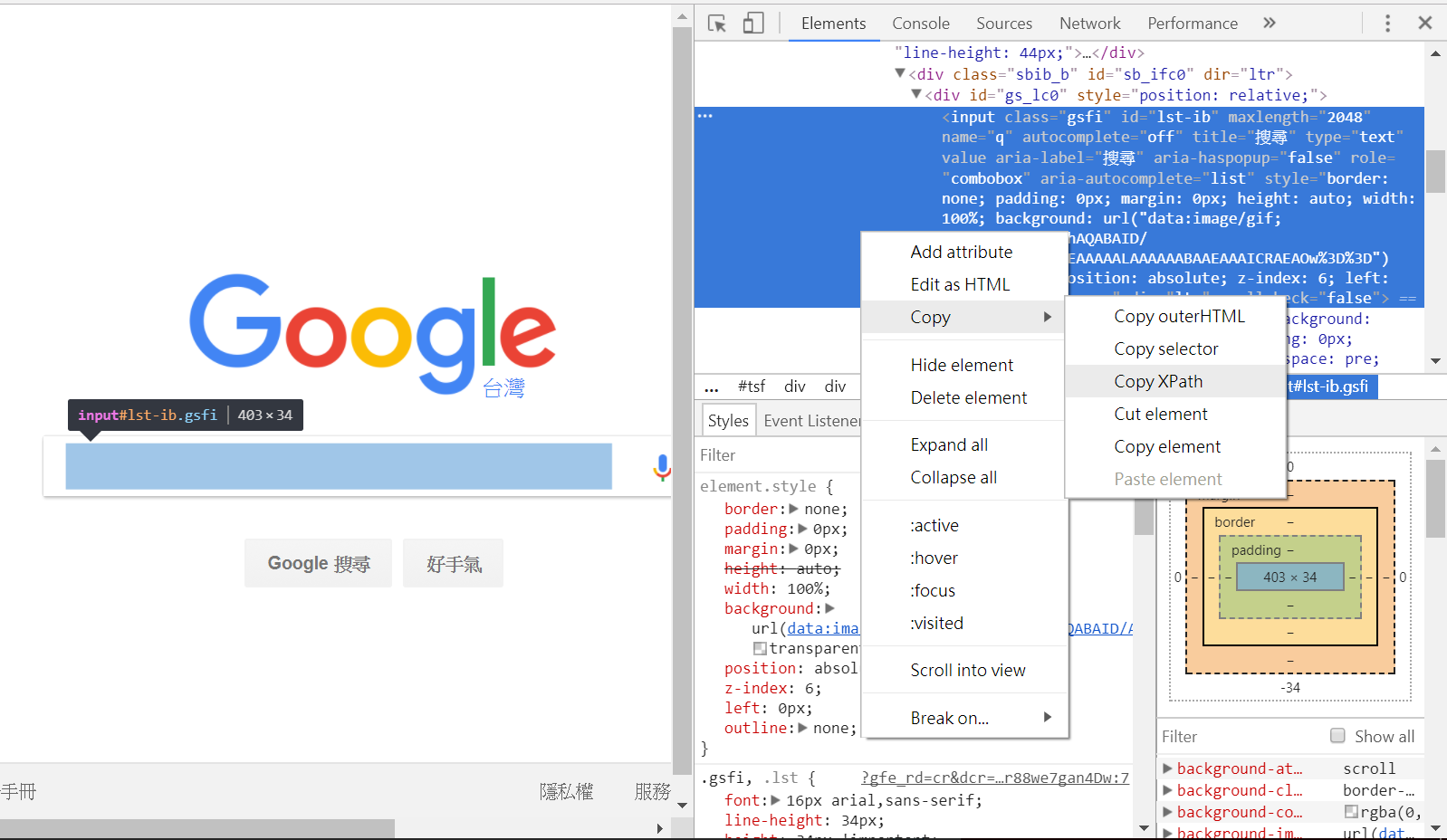1447x840 pixels.
Task: Click the #tsf breadcrumb
Action: [751, 387]
